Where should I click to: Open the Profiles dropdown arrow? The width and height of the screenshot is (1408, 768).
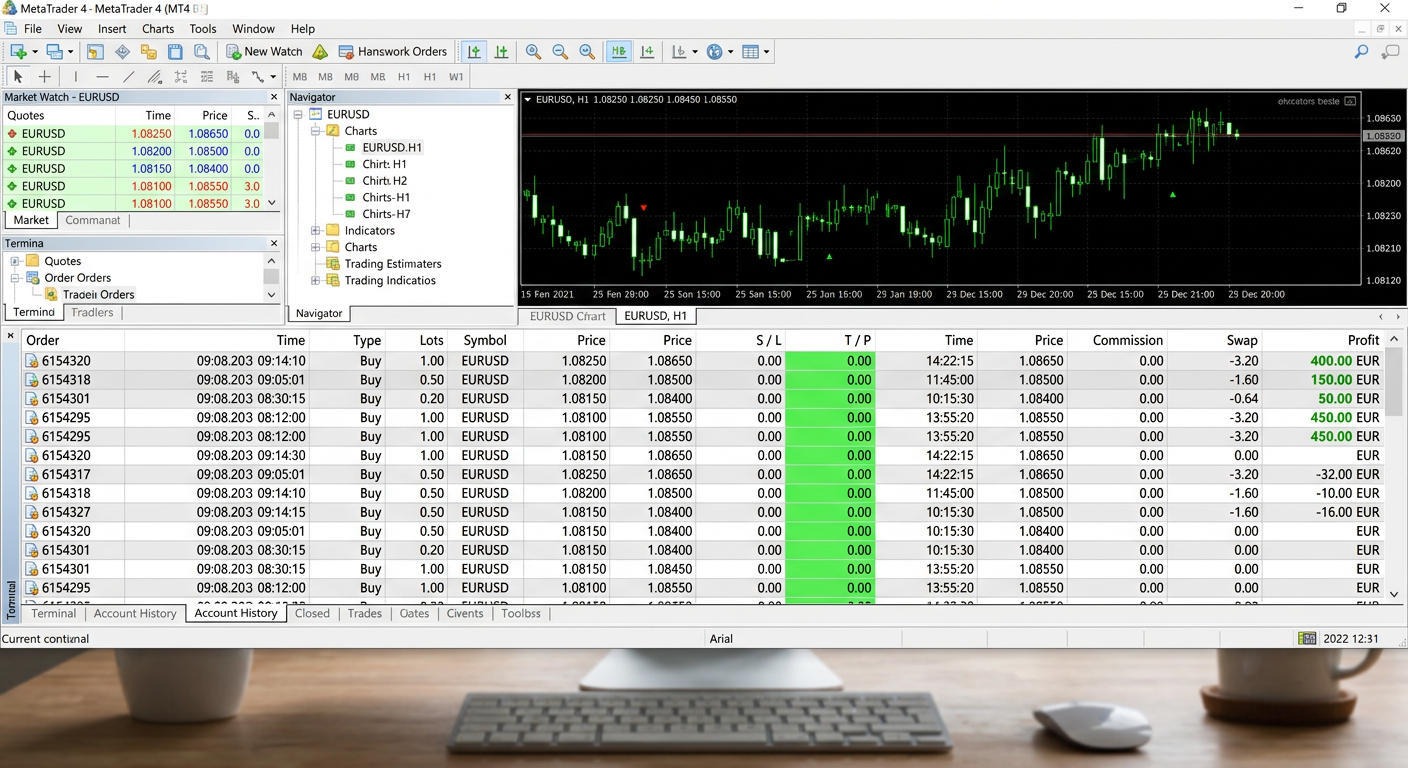(71, 52)
